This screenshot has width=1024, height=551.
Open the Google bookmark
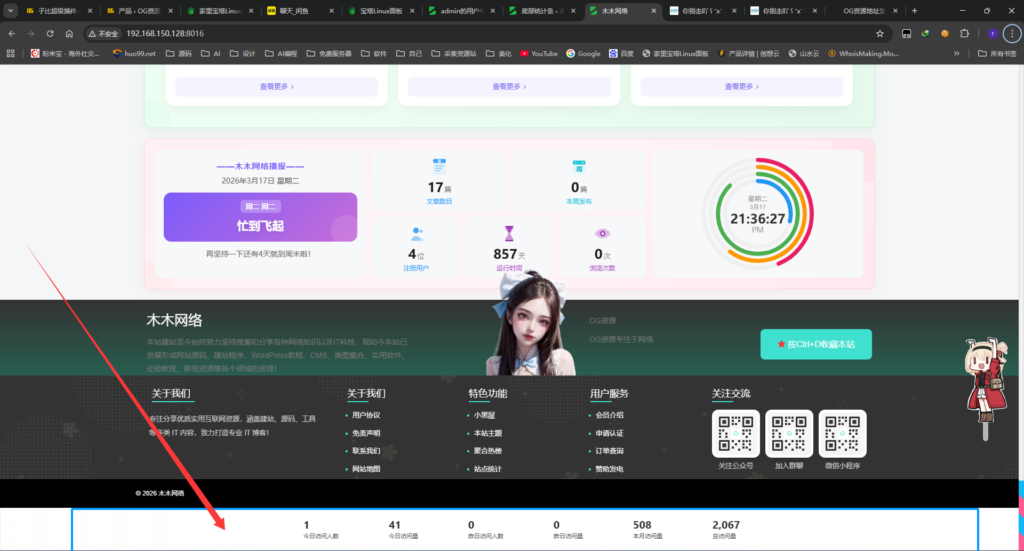(x=583, y=54)
